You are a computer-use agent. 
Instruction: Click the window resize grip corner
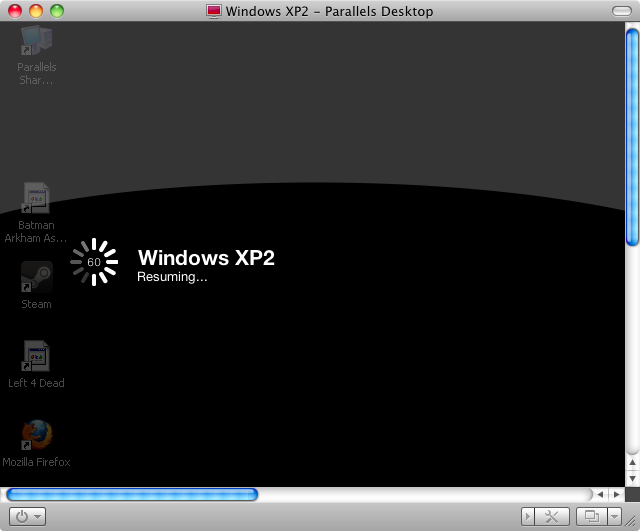(x=631, y=520)
